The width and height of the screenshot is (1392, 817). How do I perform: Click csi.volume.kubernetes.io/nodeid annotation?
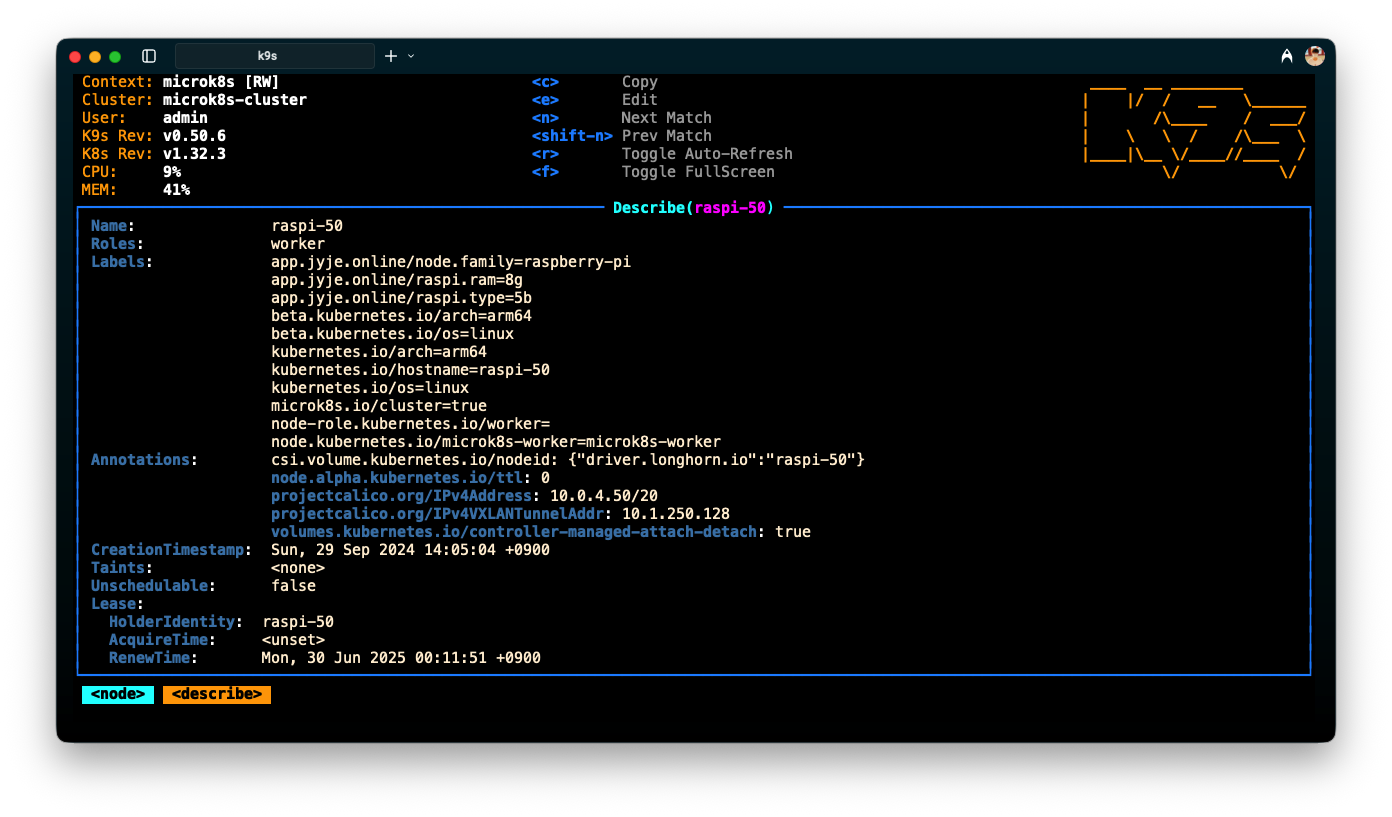click(x=568, y=460)
